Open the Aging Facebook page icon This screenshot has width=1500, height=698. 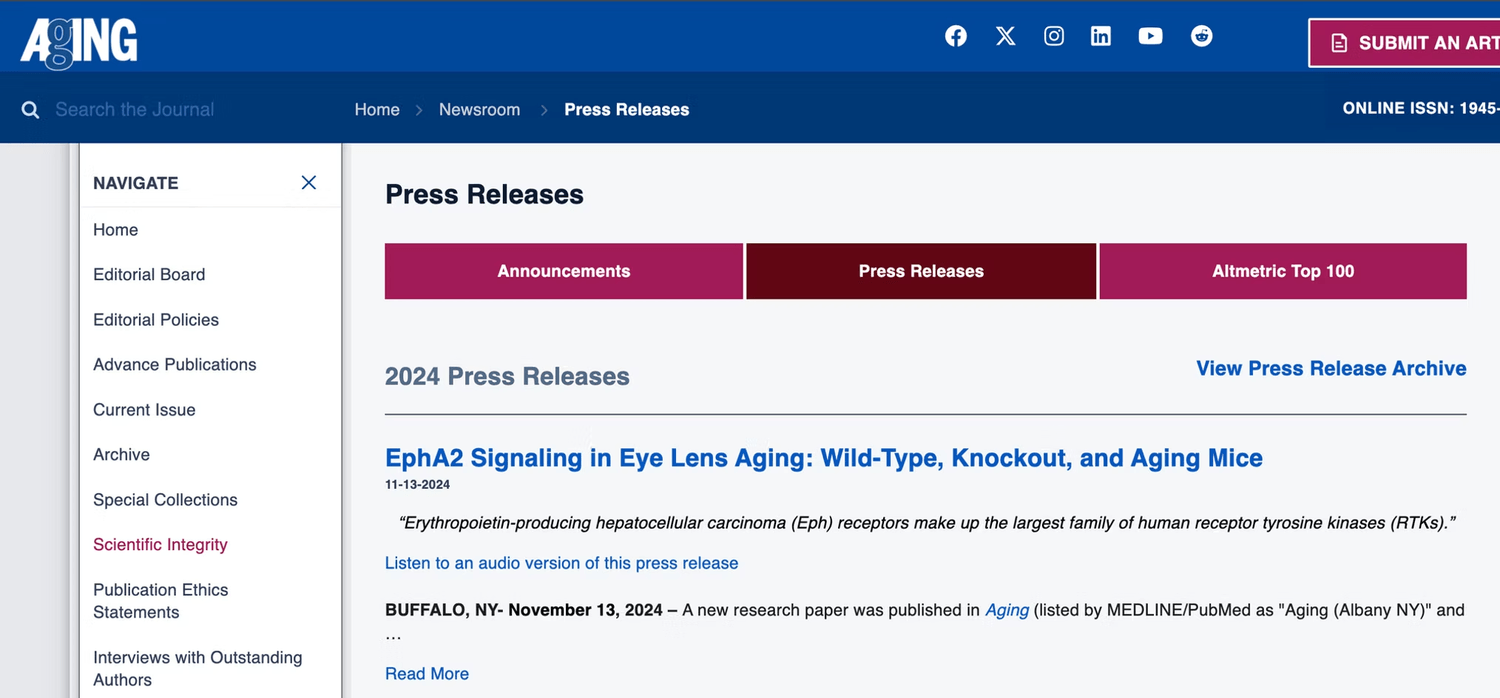[x=956, y=37]
